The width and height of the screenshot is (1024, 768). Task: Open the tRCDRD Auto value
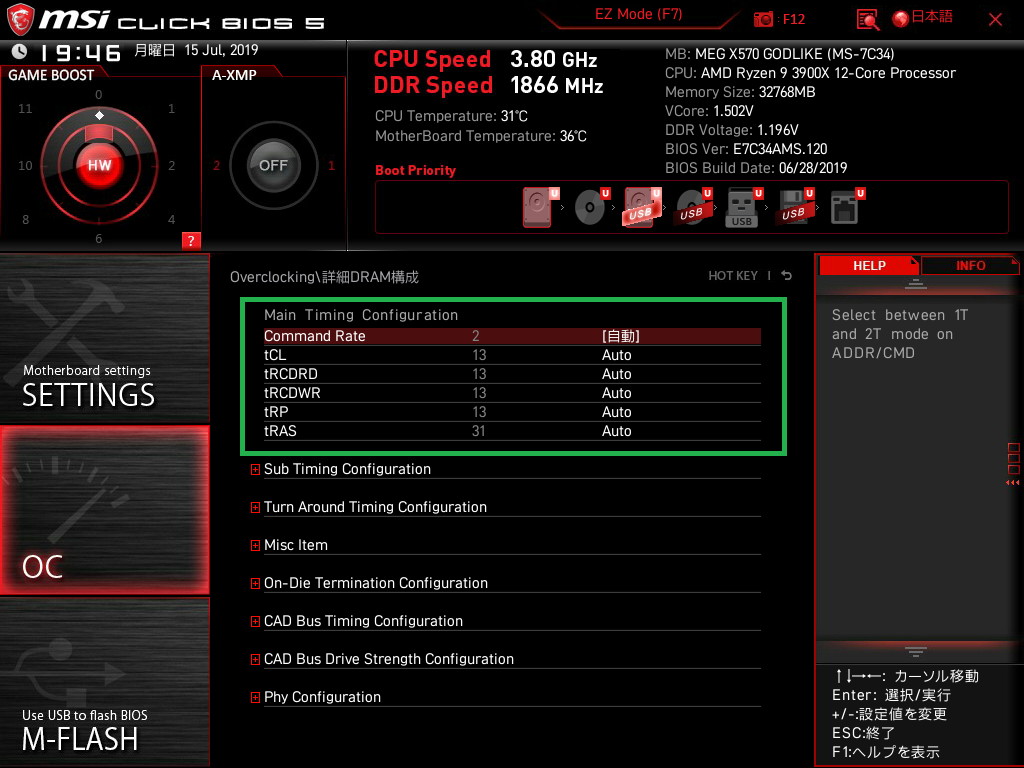point(616,374)
